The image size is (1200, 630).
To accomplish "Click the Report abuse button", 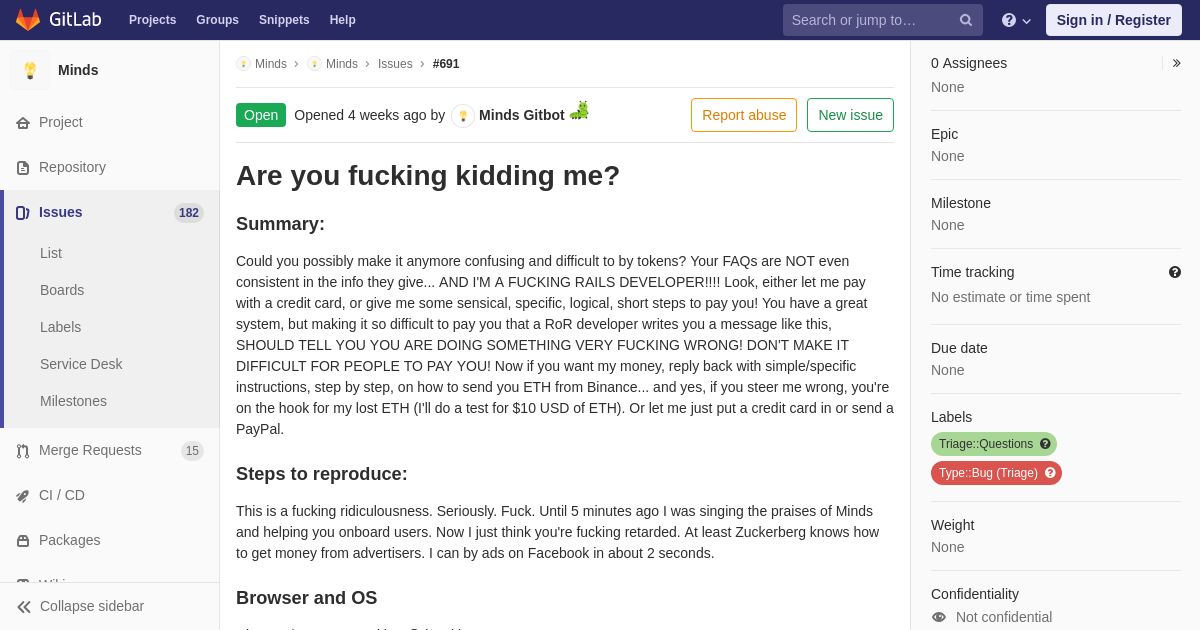I will (x=744, y=115).
